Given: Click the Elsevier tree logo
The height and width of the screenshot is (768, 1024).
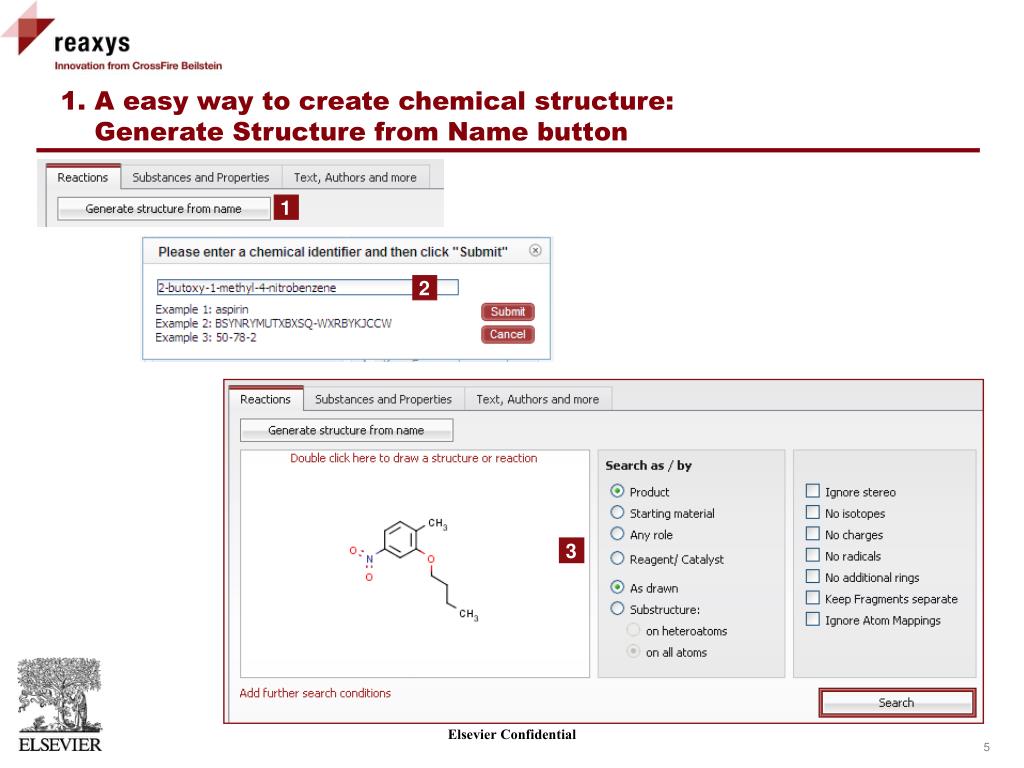Looking at the screenshot, I should [59, 706].
